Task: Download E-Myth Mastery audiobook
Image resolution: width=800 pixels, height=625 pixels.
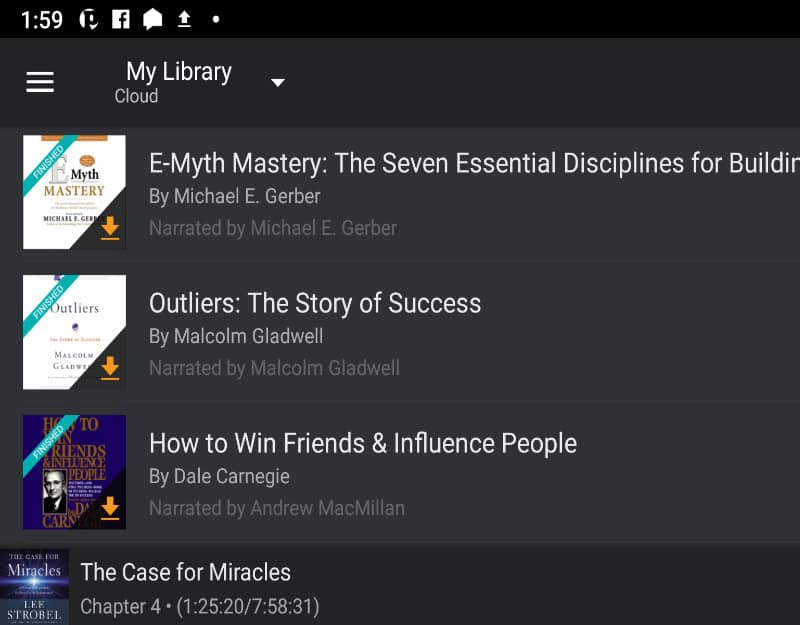Action: tap(110, 229)
